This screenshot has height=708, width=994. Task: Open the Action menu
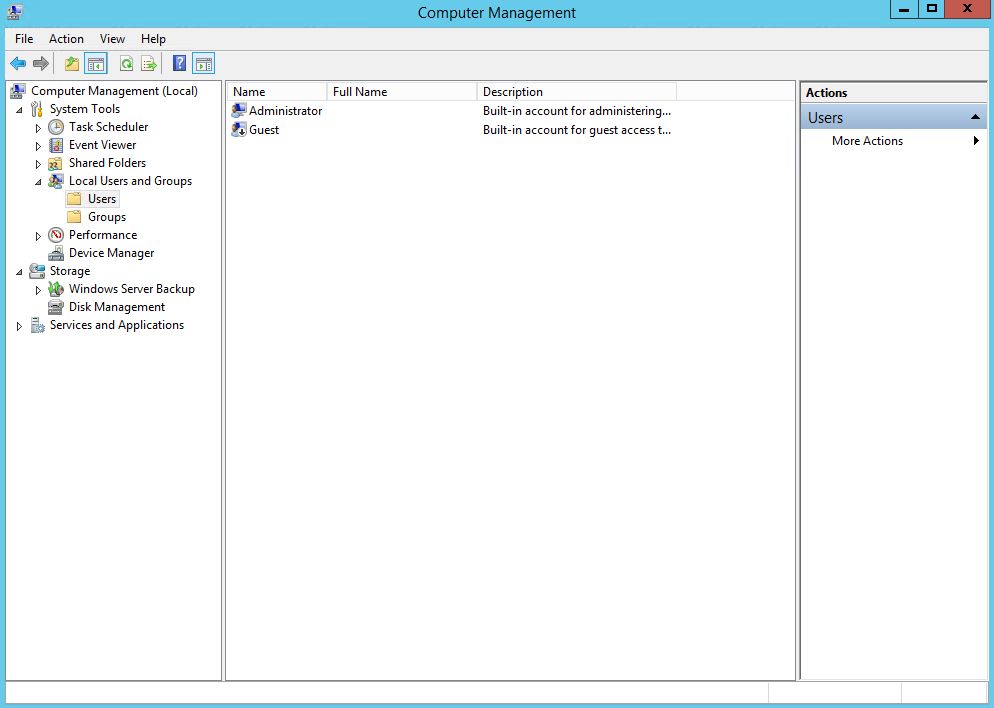click(x=66, y=38)
